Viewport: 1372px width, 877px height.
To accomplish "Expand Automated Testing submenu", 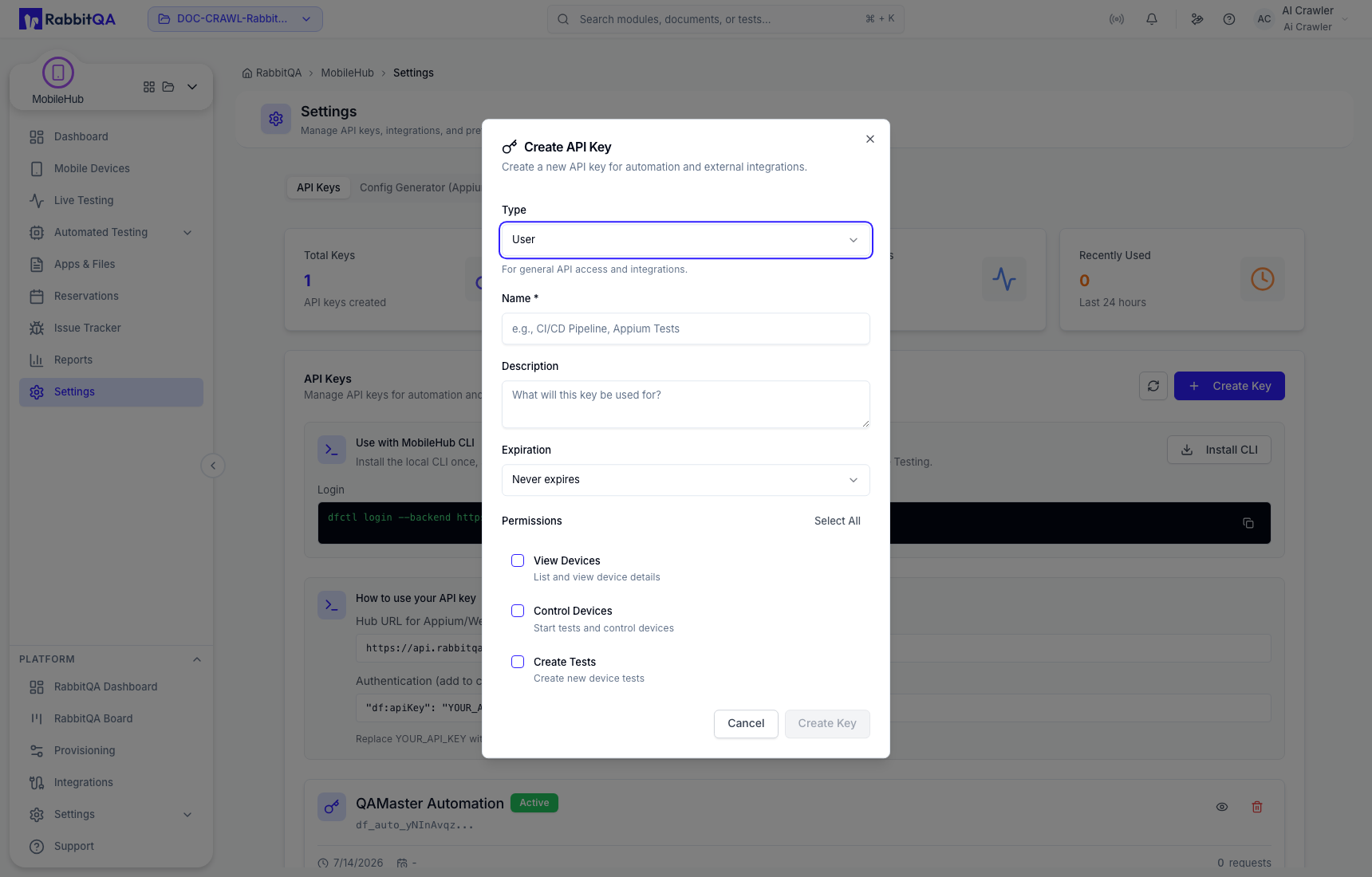I will [x=187, y=233].
